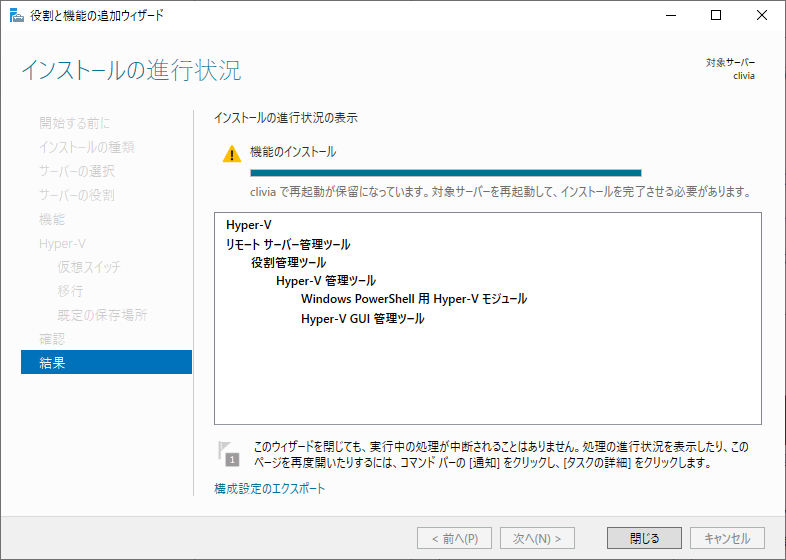Select the サーバーの役割 step

click(77, 195)
